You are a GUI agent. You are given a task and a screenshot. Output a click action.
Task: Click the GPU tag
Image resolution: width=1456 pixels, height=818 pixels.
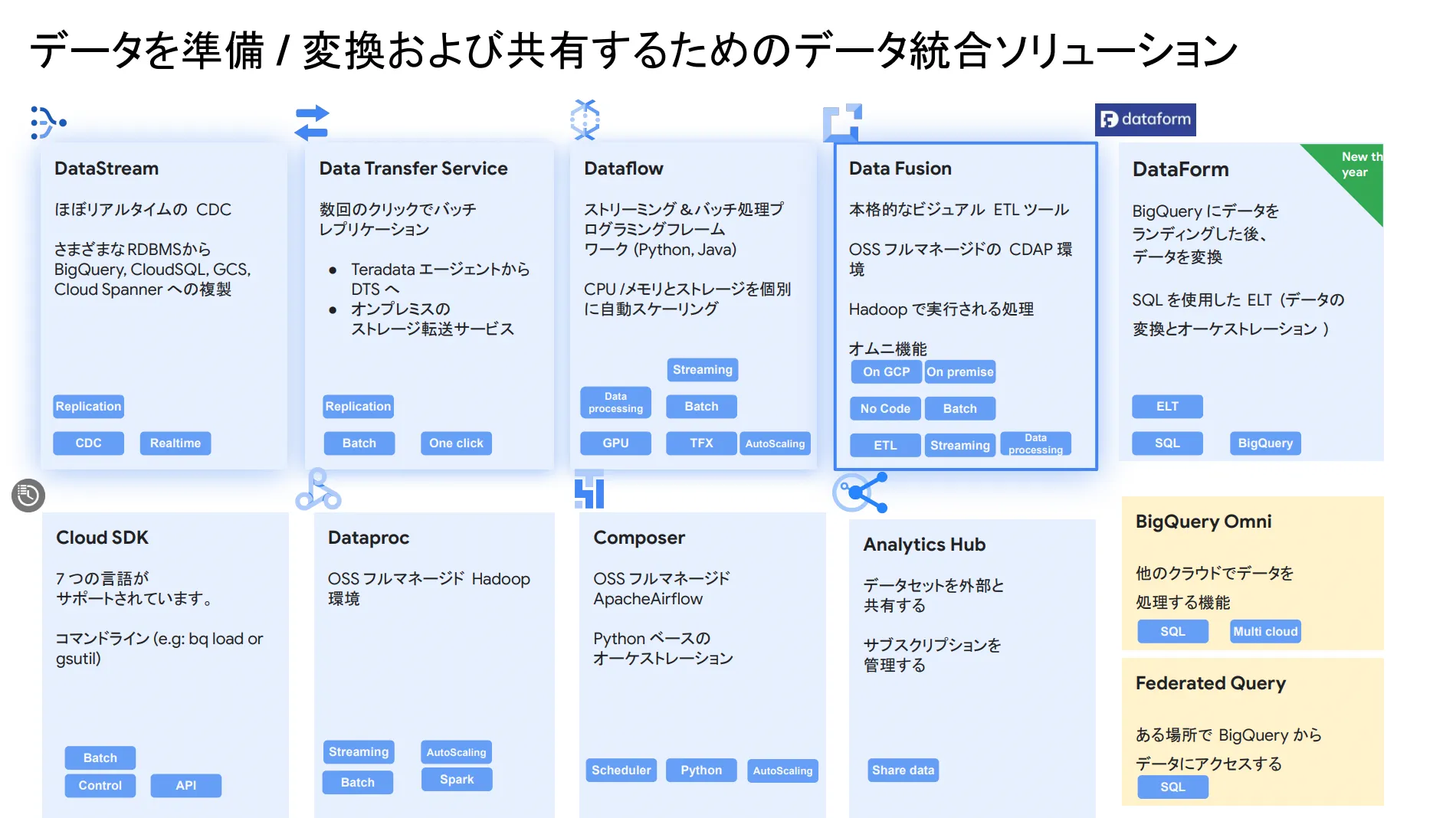click(615, 443)
